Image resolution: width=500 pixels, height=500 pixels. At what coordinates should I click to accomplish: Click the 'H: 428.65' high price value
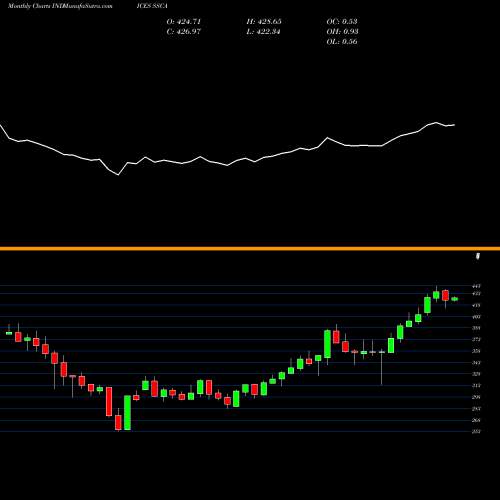(x=264, y=22)
